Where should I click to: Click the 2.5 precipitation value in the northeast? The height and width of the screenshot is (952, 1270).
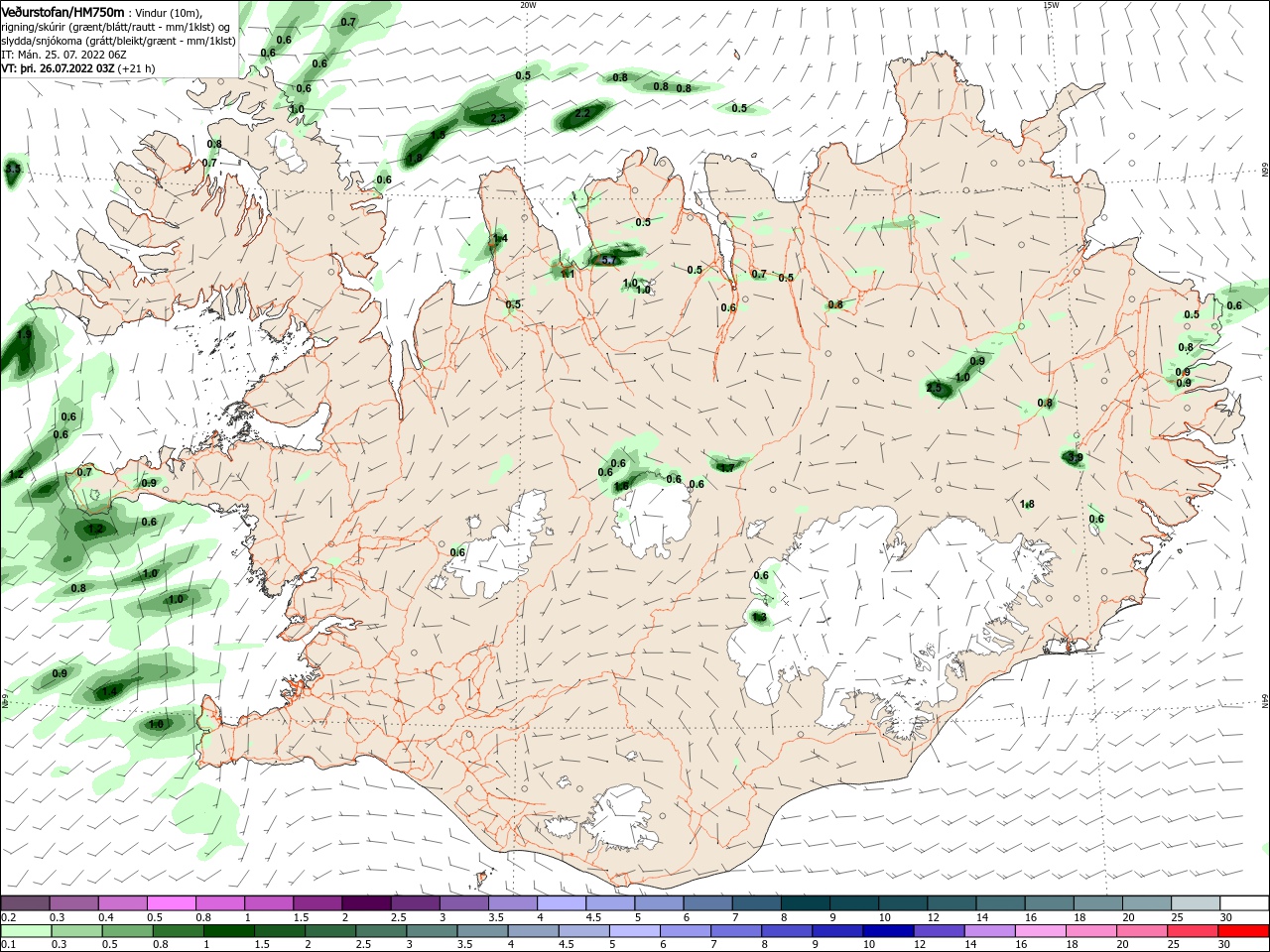[x=934, y=389]
